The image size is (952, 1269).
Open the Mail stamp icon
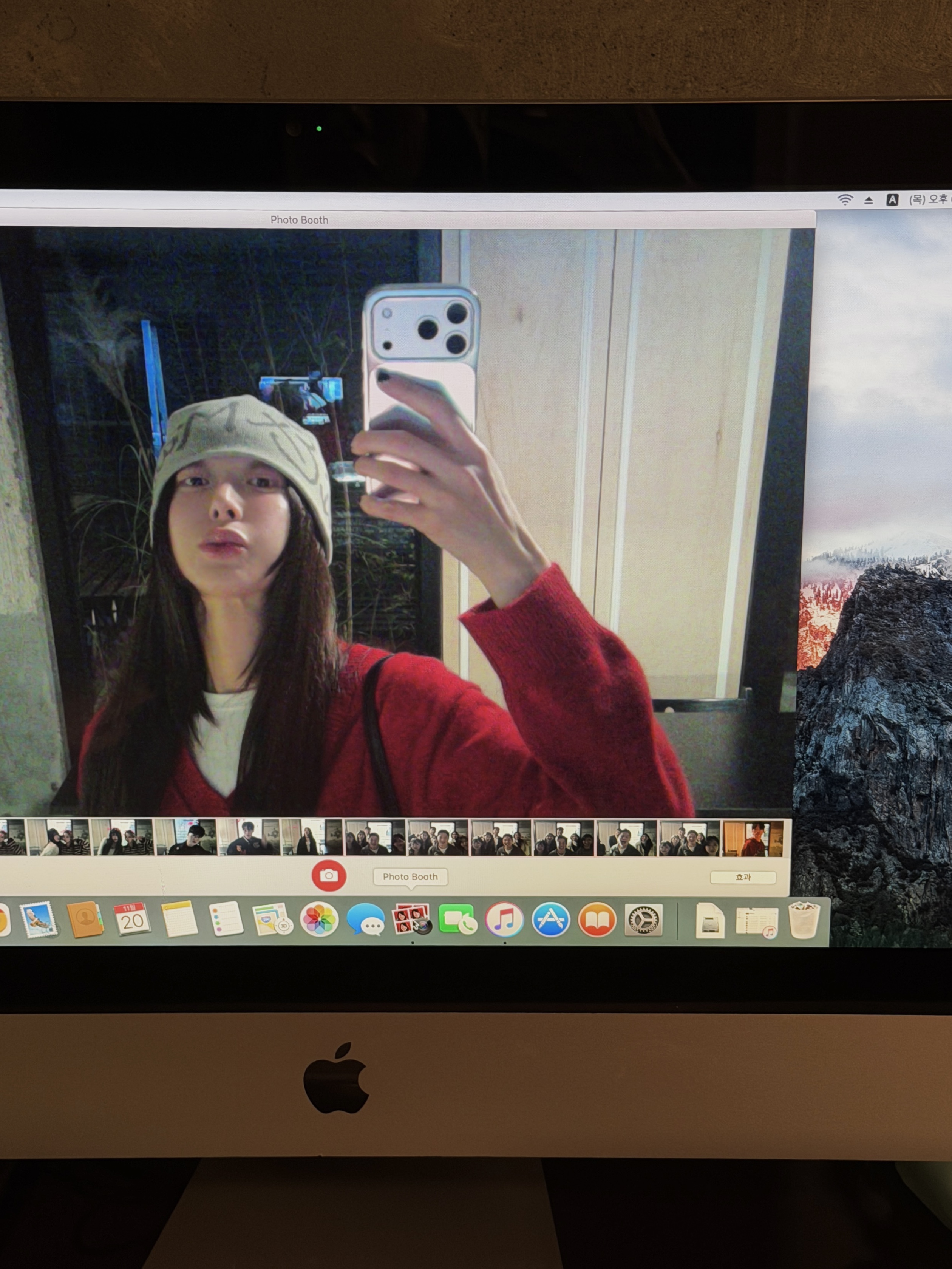tap(39, 920)
